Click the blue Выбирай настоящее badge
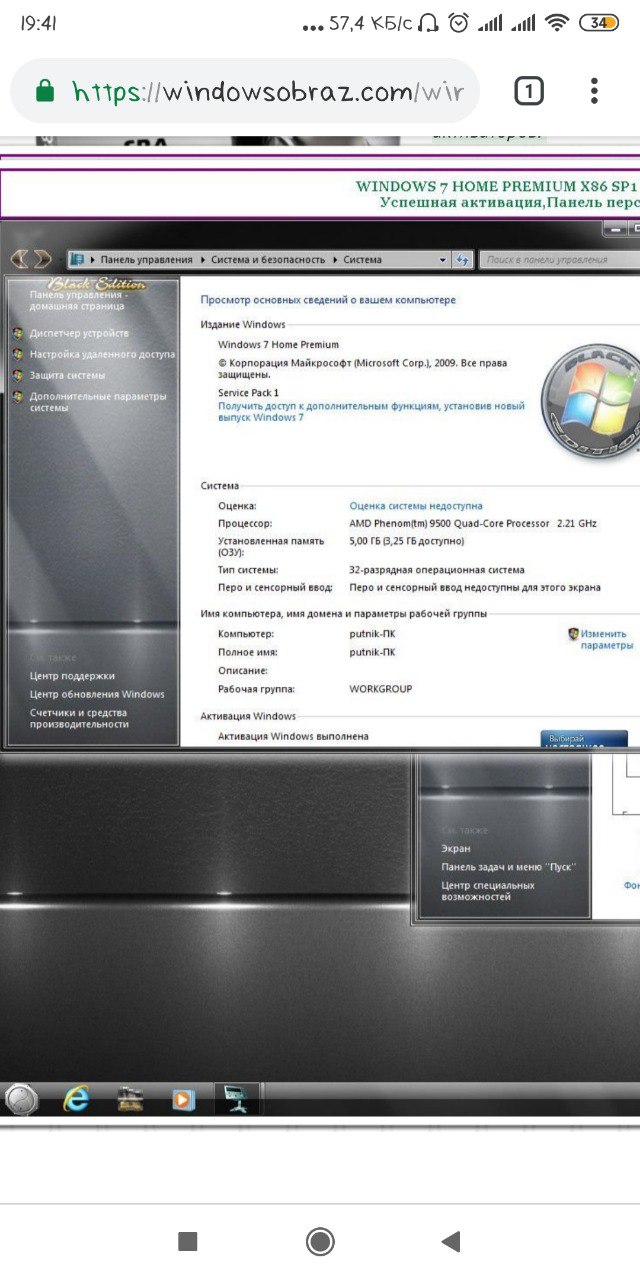This screenshot has height=1280, width=640. tap(585, 739)
